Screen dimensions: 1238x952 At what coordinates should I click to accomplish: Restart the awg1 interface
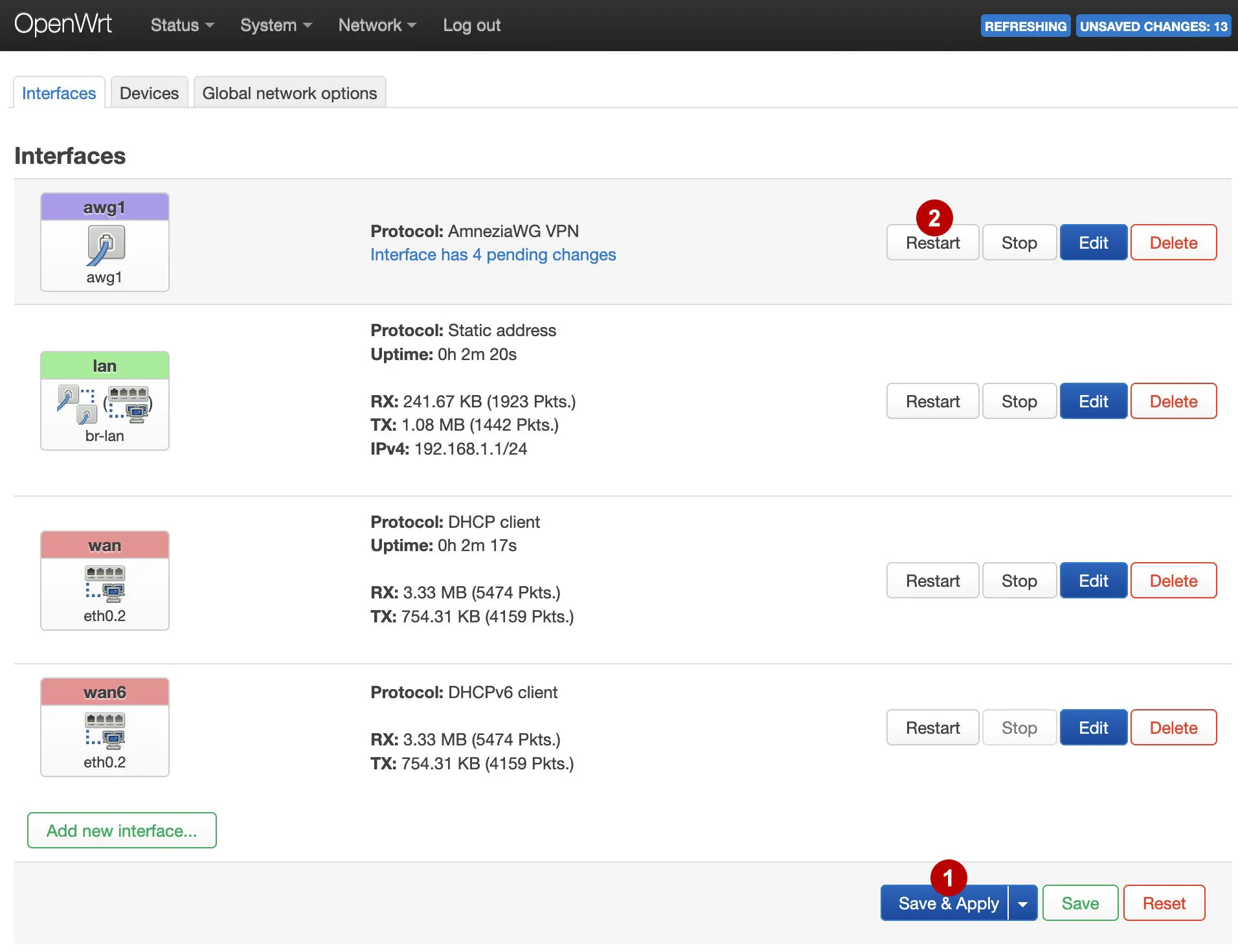tap(932, 242)
